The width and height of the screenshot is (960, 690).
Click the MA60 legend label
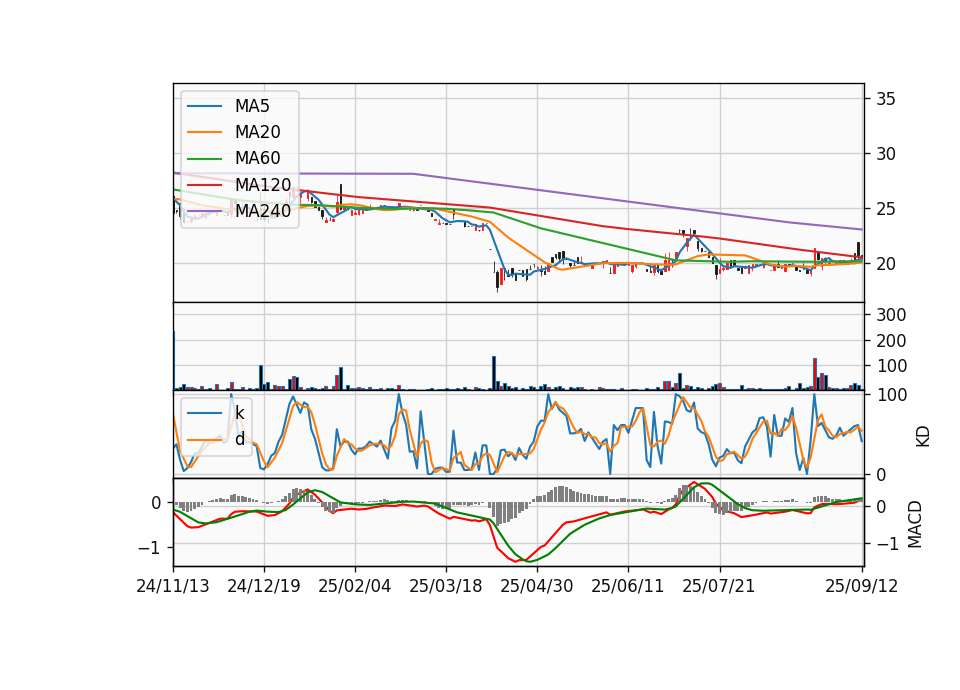[257, 159]
